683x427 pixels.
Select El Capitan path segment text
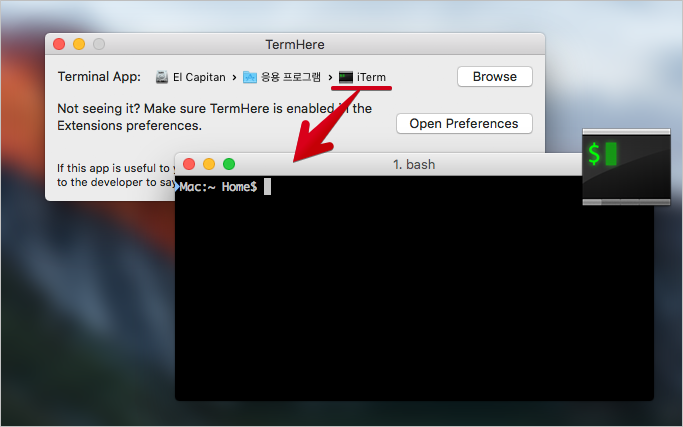(x=199, y=77)
